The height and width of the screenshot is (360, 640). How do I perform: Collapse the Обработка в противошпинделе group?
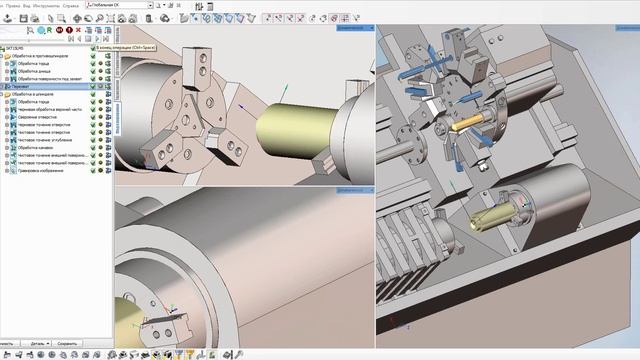pos(2,56)
